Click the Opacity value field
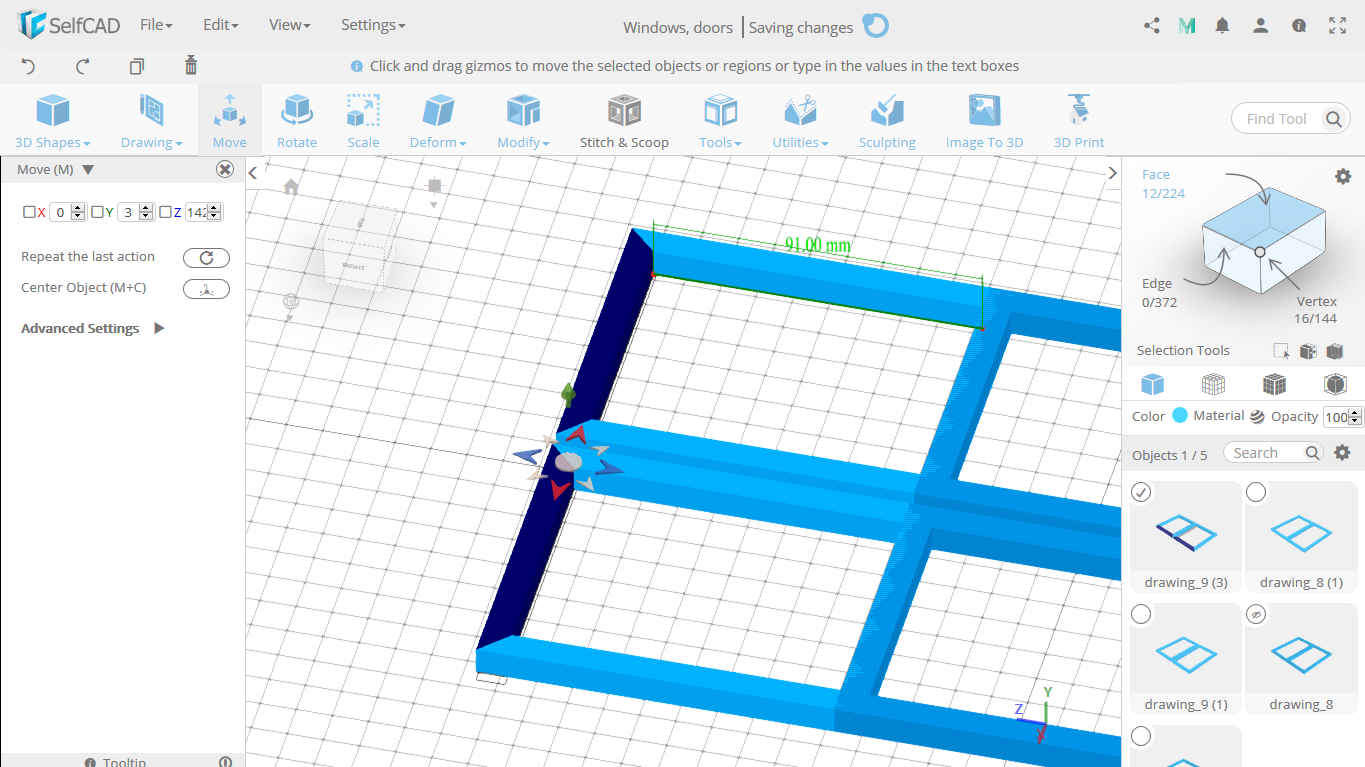The width and height of the screenshot is (1365, 767). coord(1335,417)
